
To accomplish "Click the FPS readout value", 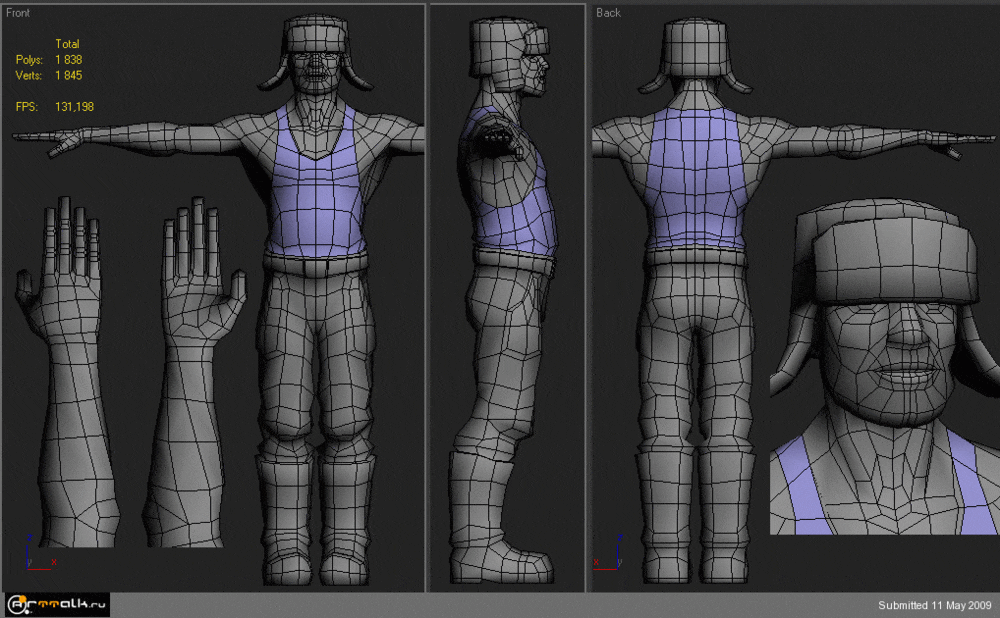I will tap(75, 106).
